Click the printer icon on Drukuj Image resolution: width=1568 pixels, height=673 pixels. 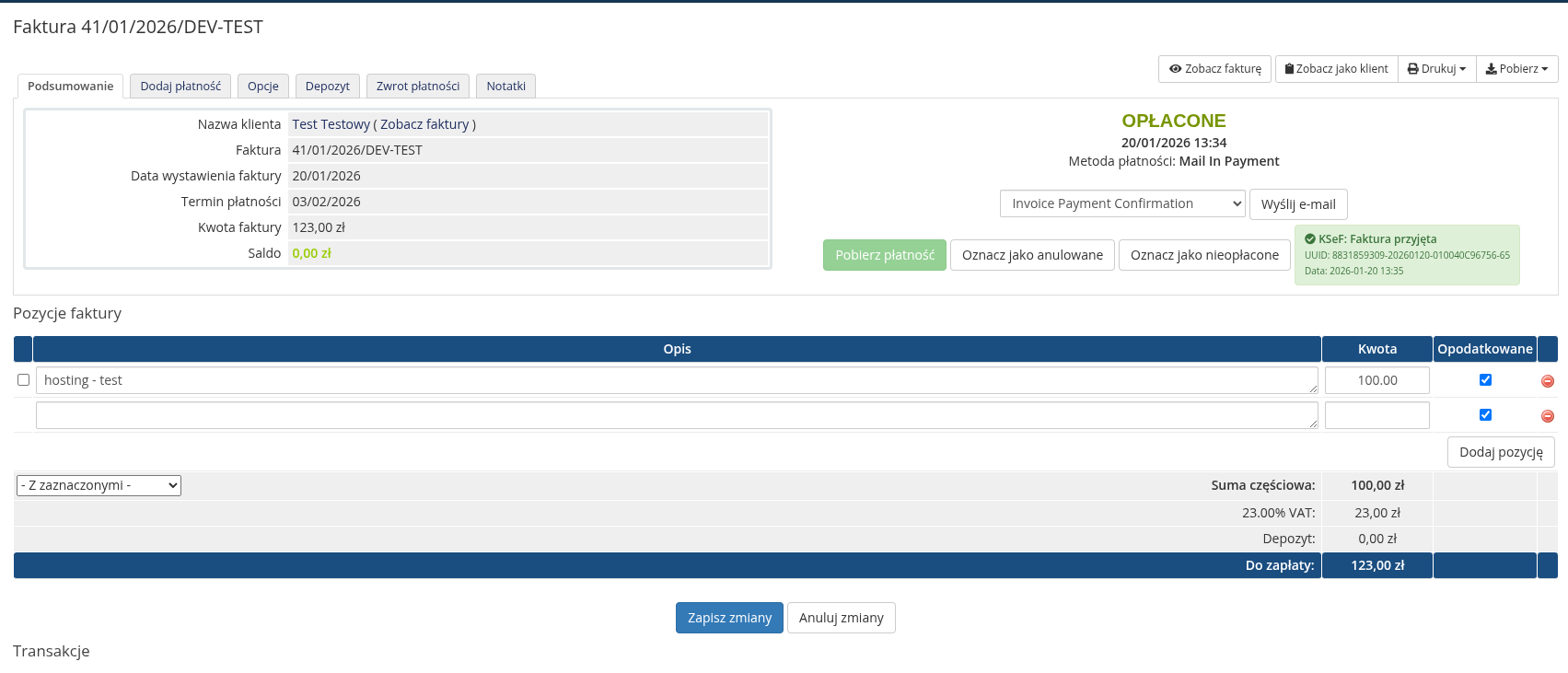pyautogui.click(x=1412, y=69)
